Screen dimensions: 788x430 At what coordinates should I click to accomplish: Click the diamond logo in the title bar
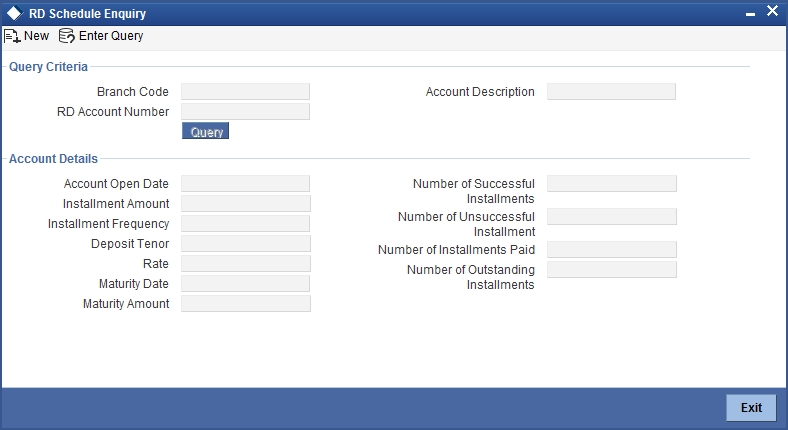15,13
